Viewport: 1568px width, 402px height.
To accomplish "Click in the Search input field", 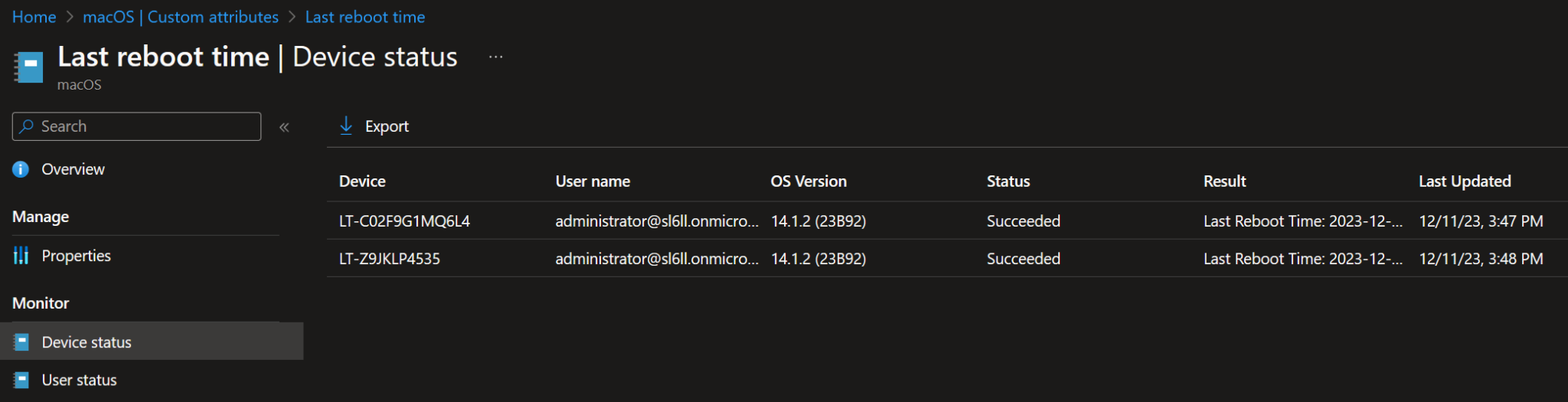I will [x=145, y=126].
